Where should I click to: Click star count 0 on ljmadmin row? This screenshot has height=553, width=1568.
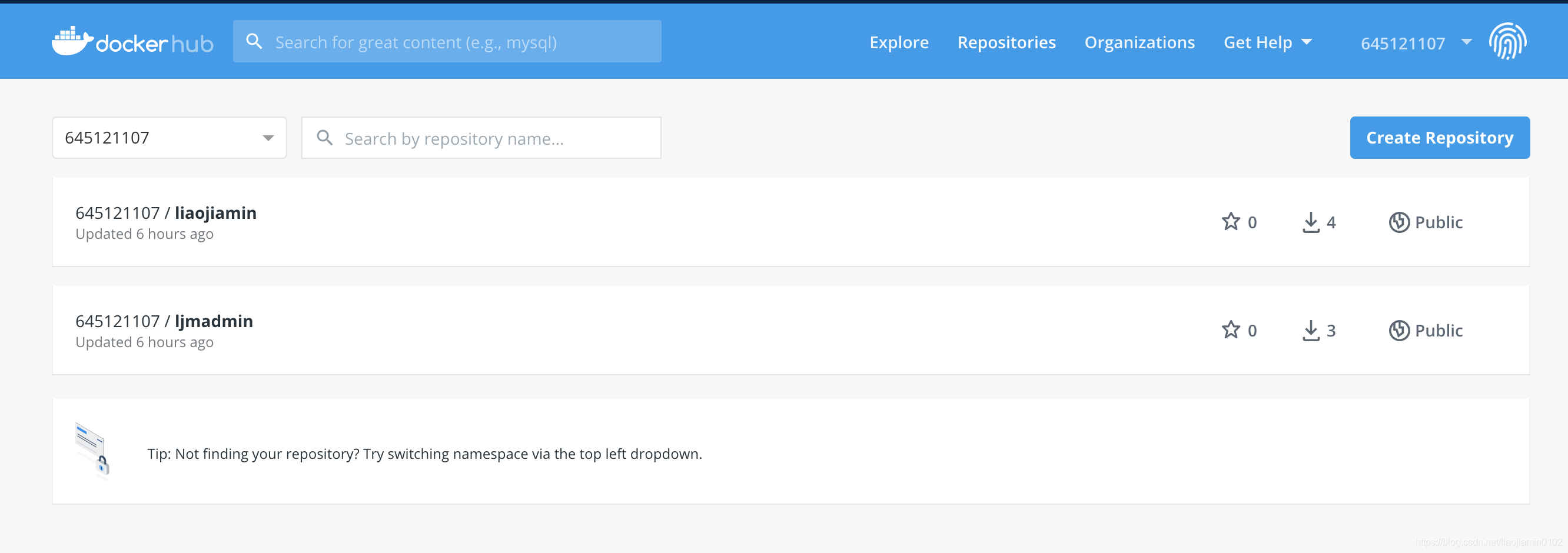(1251, 331)
